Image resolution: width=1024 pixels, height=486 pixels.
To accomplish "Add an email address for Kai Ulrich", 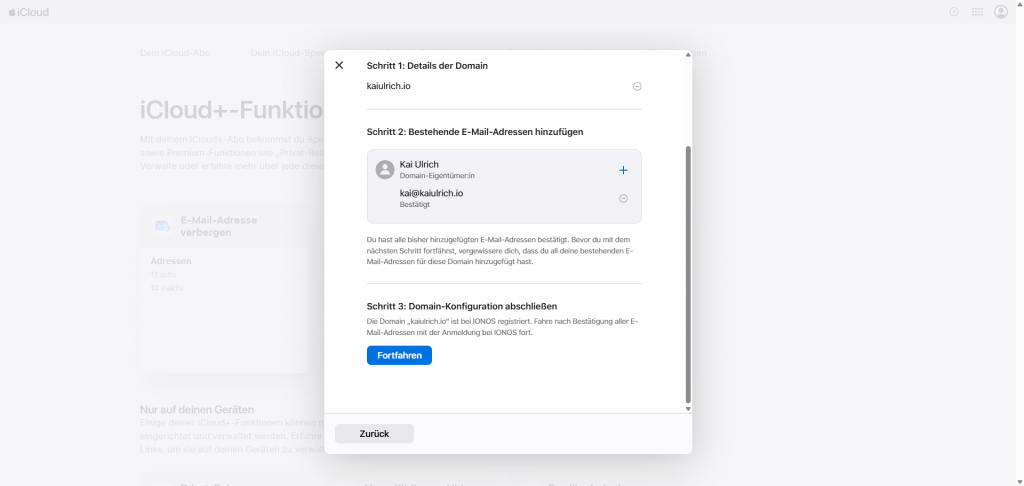I will (x=623, y=170).
